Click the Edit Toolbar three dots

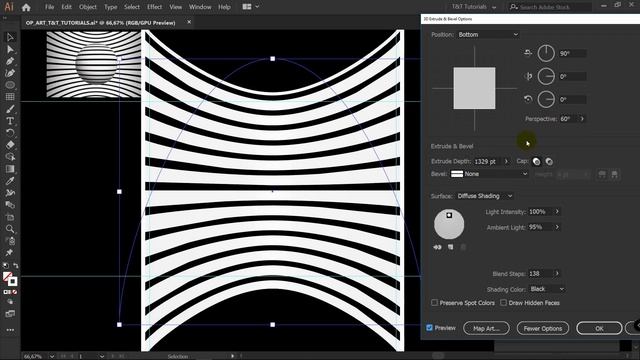coord(10,330)
